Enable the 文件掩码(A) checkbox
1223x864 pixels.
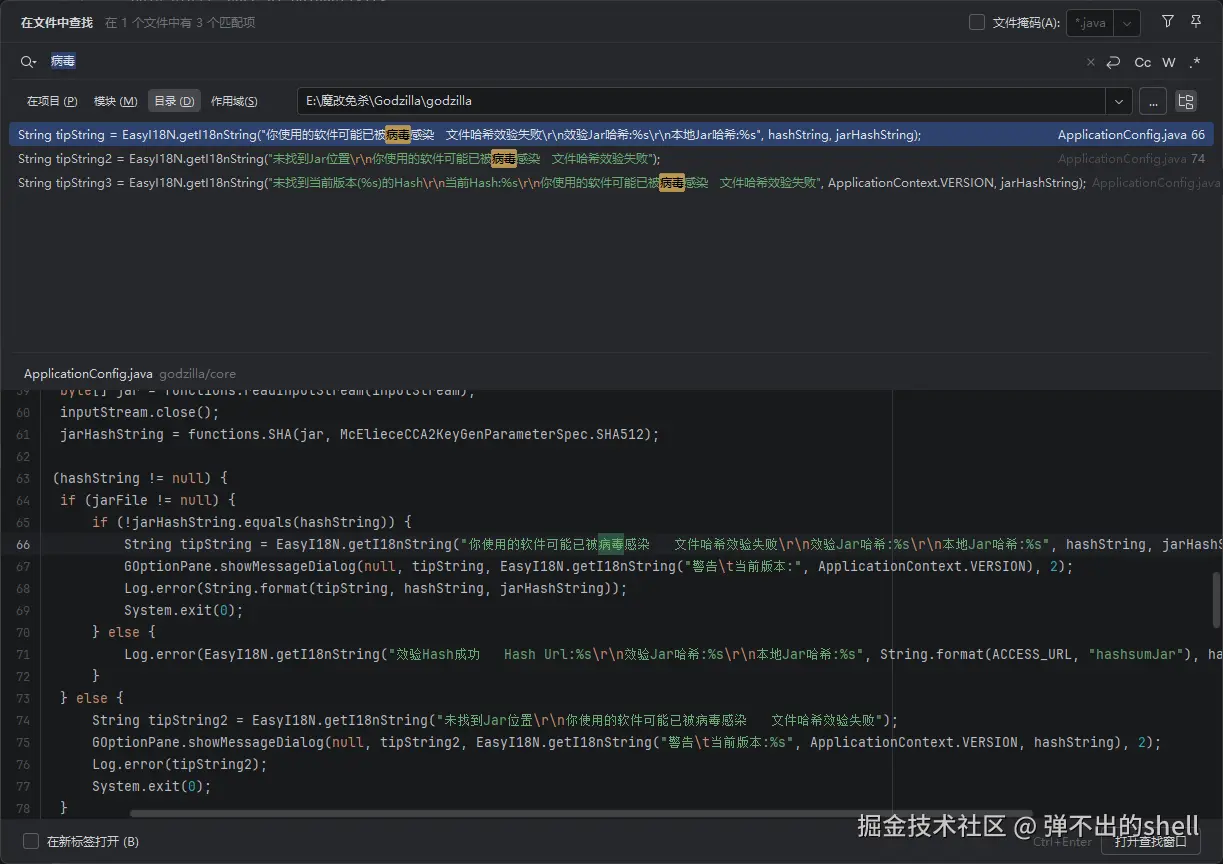pos(977,22)
